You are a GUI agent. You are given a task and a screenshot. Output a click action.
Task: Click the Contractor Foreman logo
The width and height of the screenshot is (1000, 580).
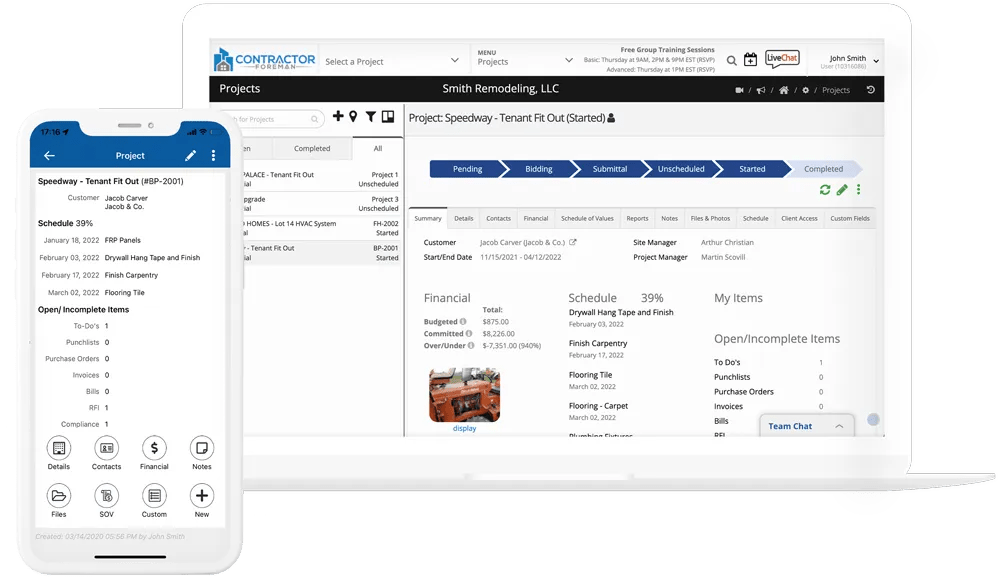265,60
